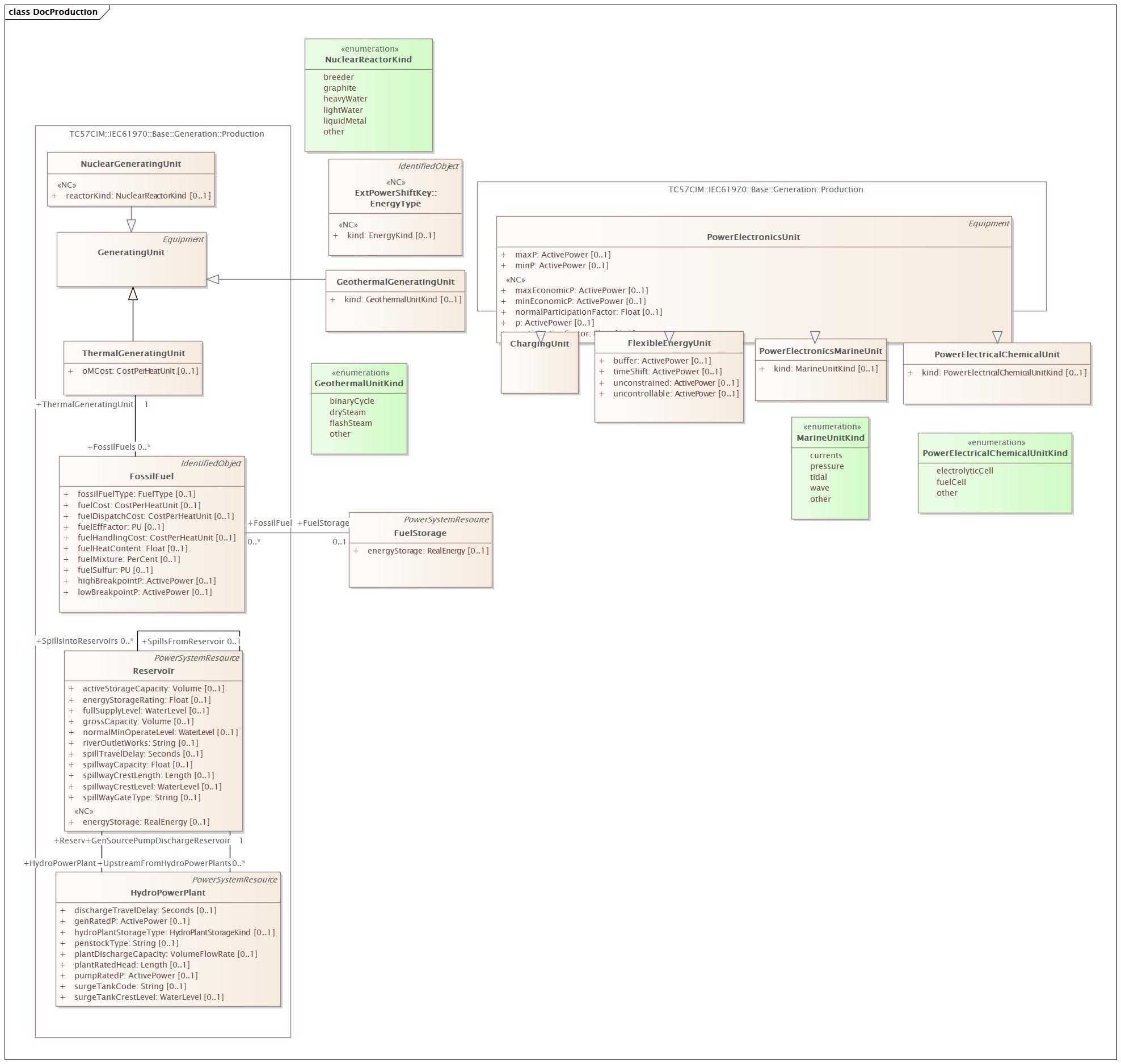
Task: Select the GeothermalGeneratingUnit class title
Action: 395,282
